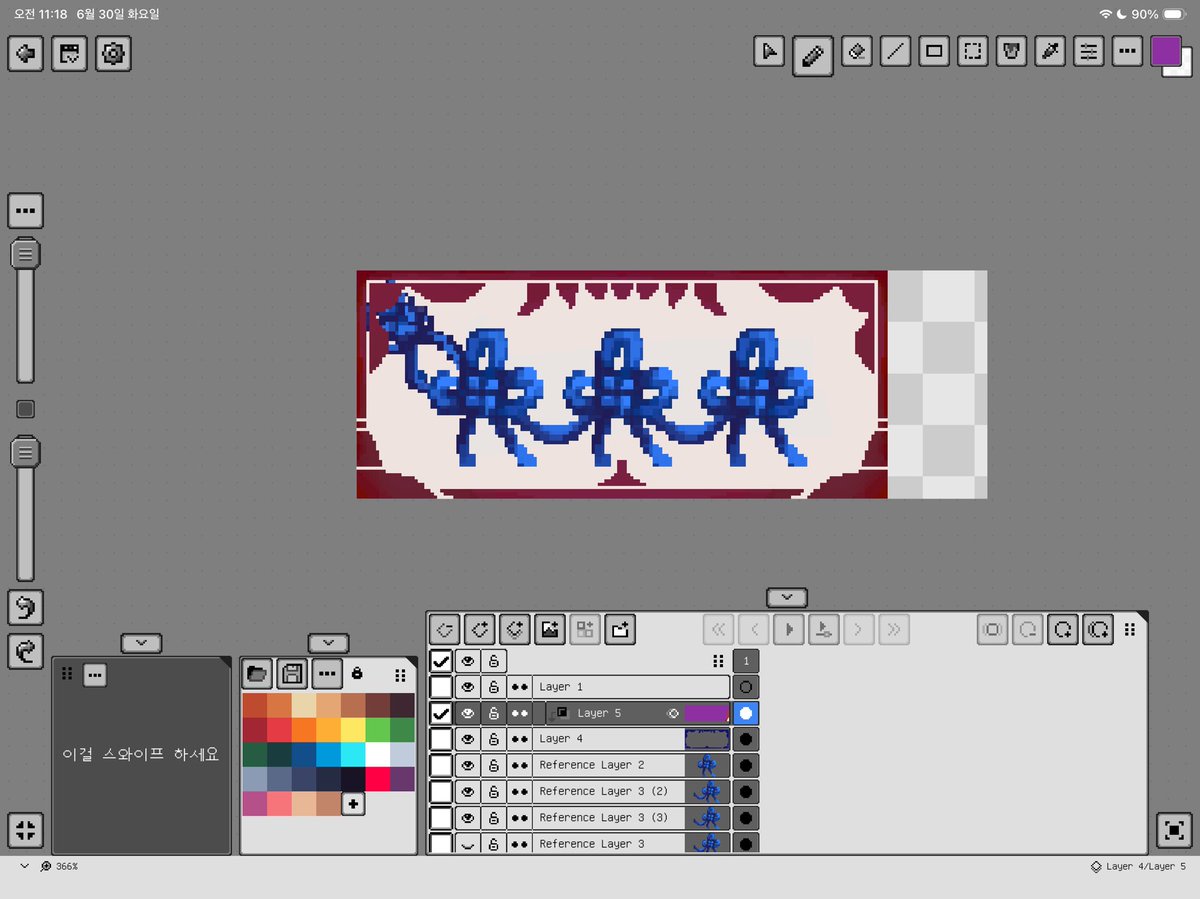1200x899 pixels.
Task: Lock Layer 4 with its padlock icon
Action: click(x=493, y=739)
